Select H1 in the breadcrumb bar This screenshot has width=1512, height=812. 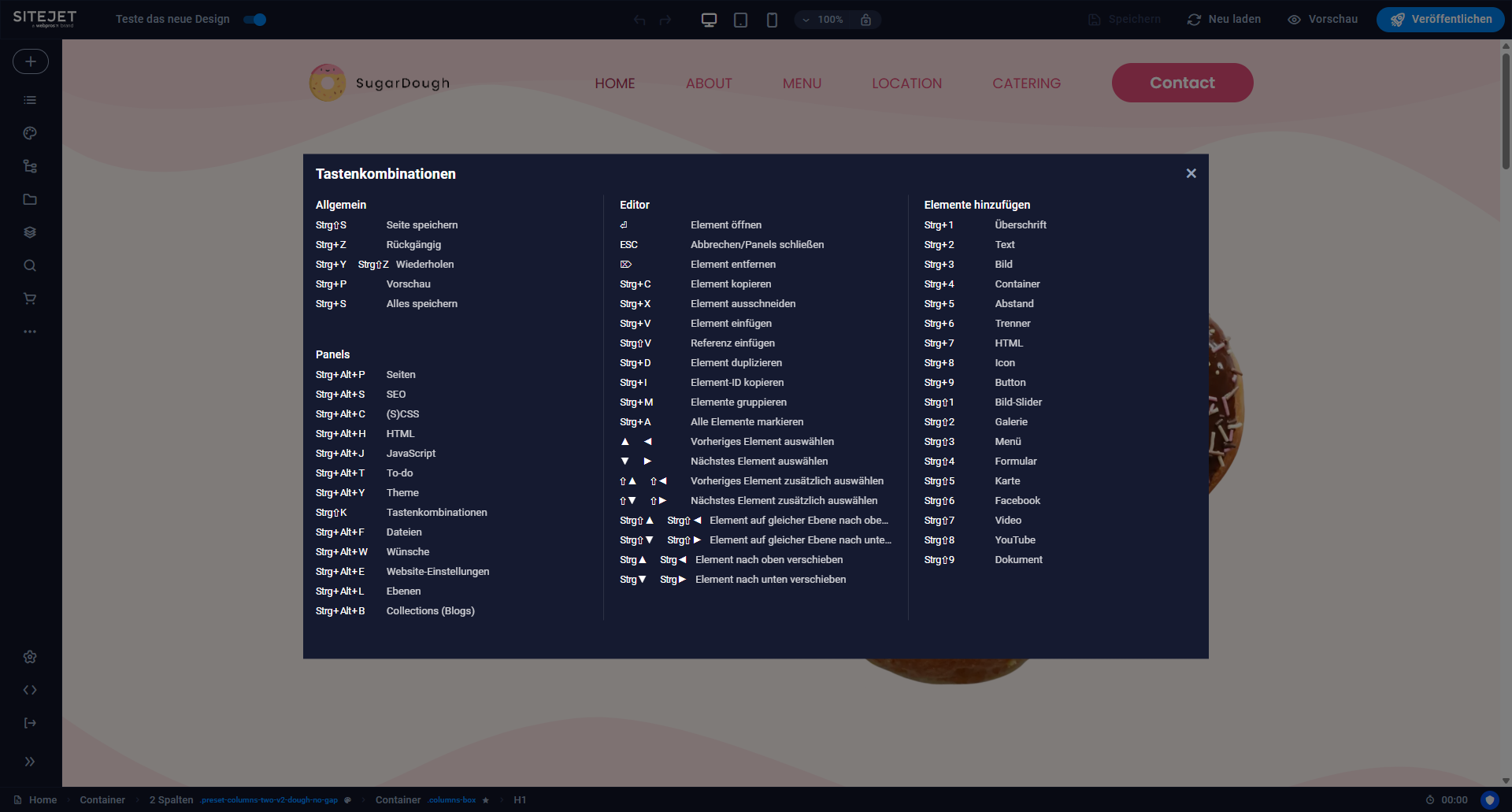(520, 800)
